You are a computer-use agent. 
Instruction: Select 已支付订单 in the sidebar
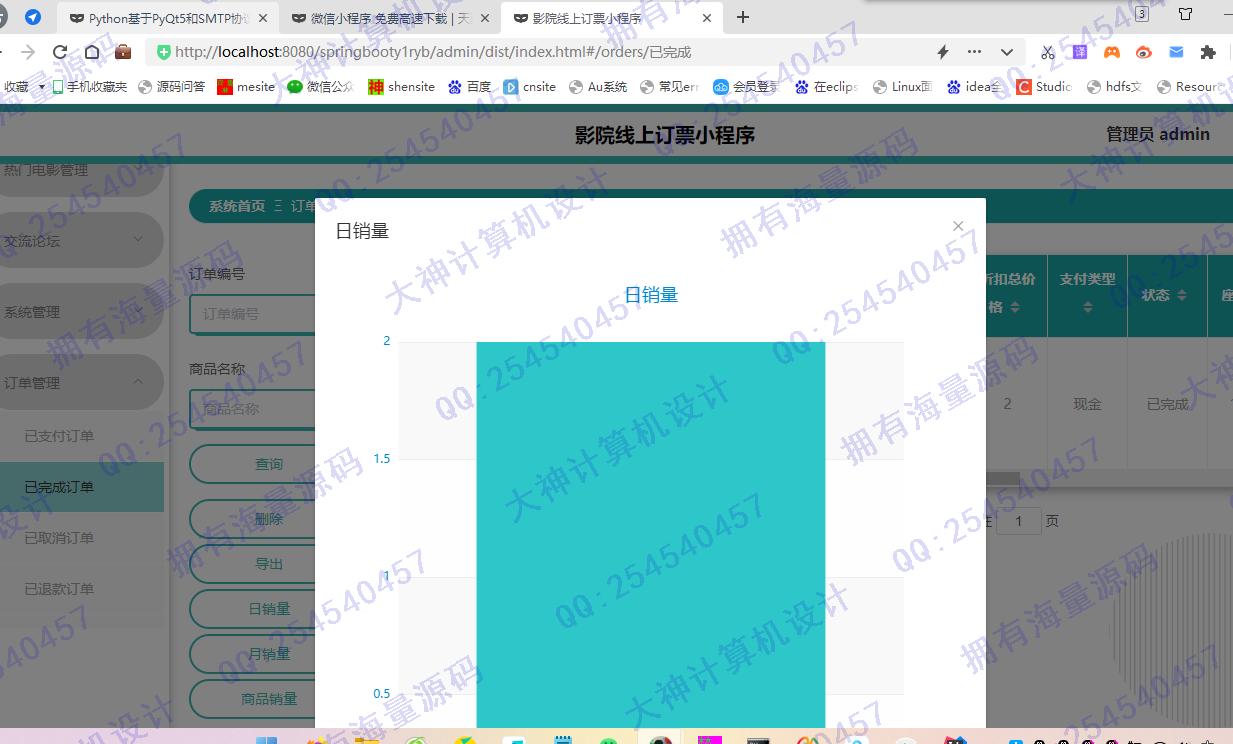click(x=82, y=436)
